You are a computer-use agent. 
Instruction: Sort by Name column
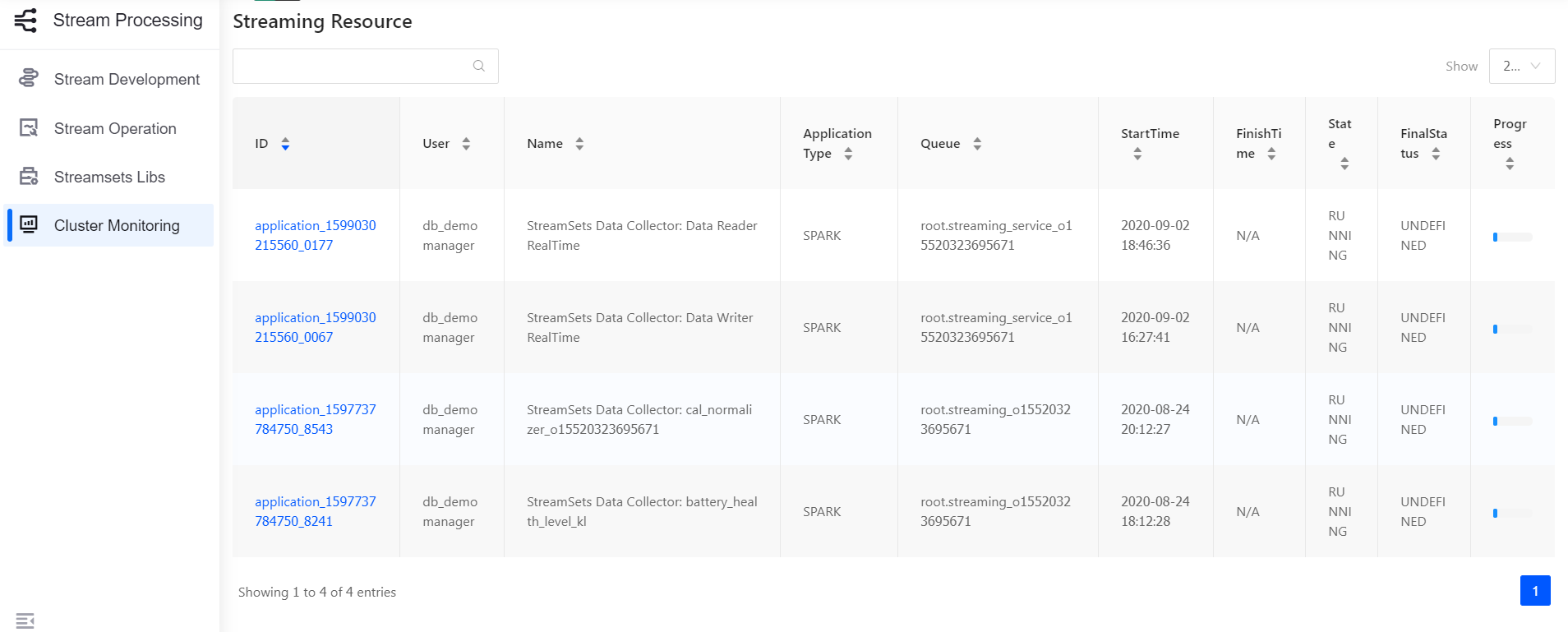[x=579, y=144]
